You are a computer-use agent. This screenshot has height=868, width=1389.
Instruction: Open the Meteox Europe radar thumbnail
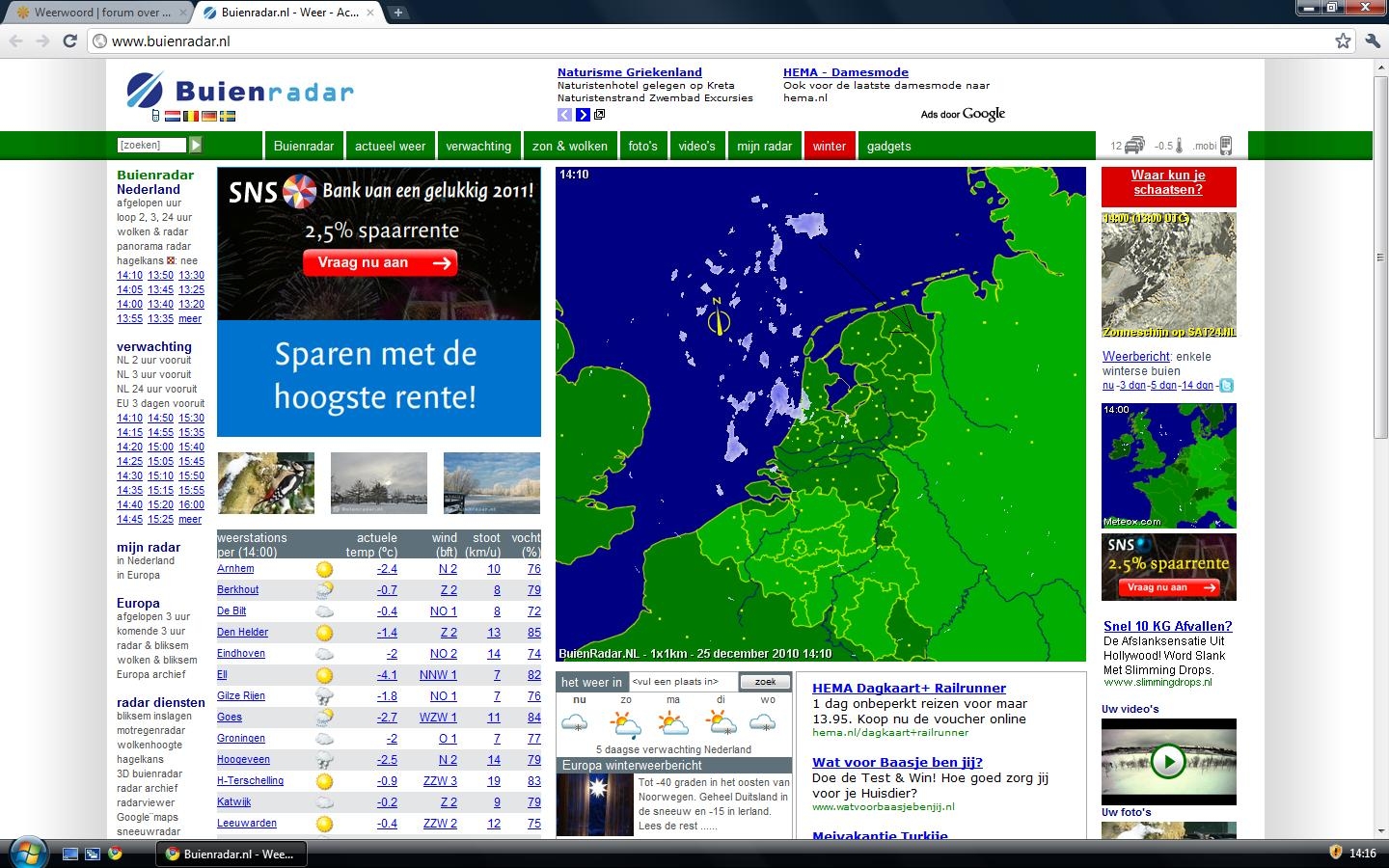click(x=1168, y=466)
